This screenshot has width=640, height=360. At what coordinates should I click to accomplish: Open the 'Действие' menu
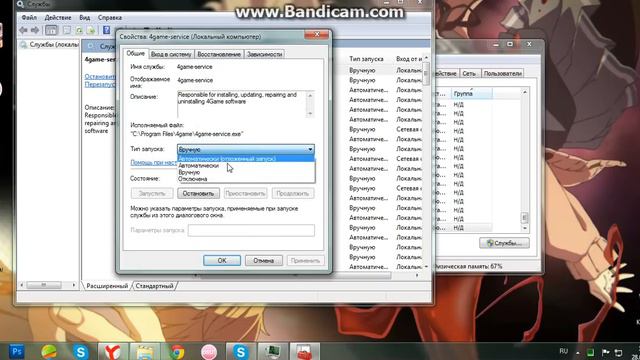pos(58,18)
